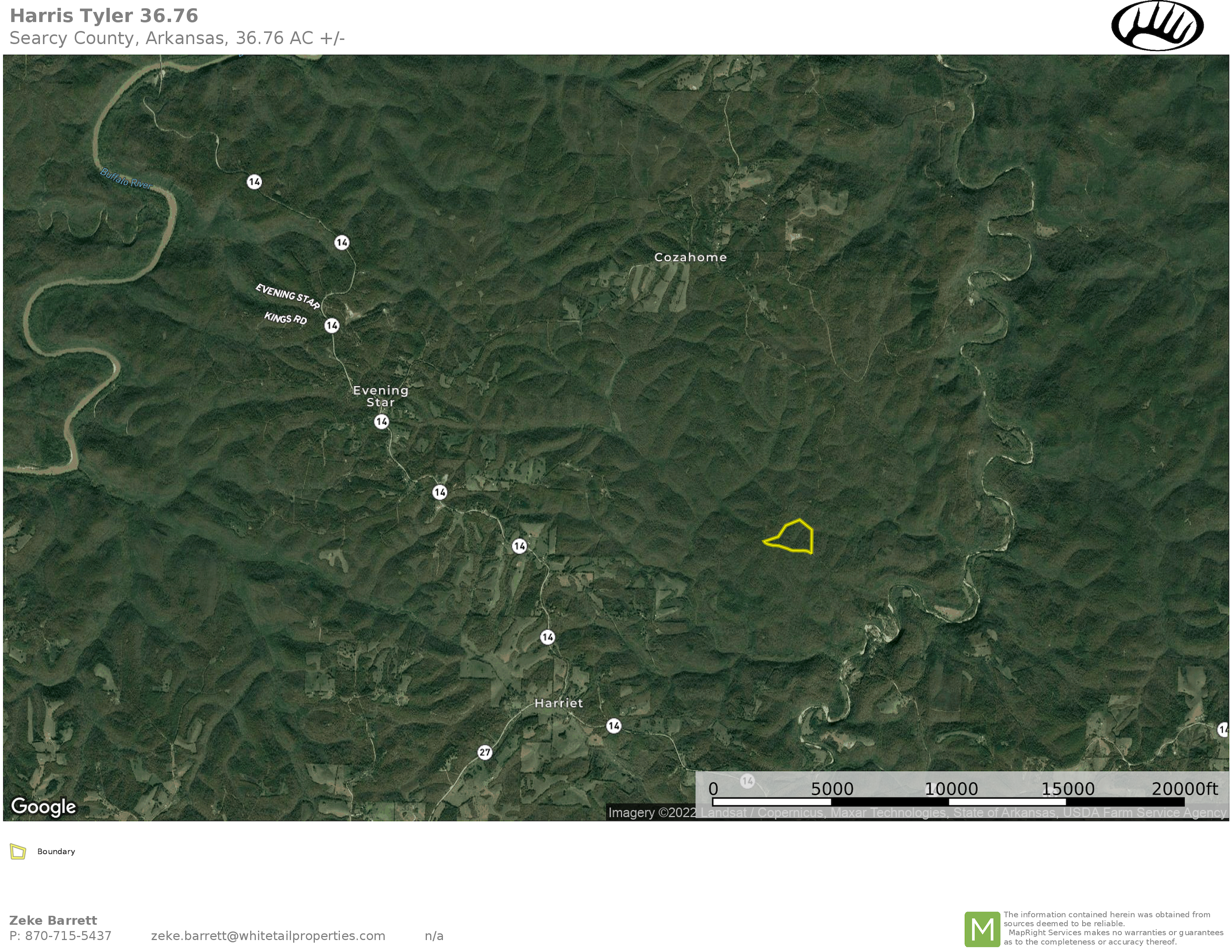Screen dimensions: 1232x952
Task: Click Highway 14 shield near Kings Rd
Action: pos(332,325)
